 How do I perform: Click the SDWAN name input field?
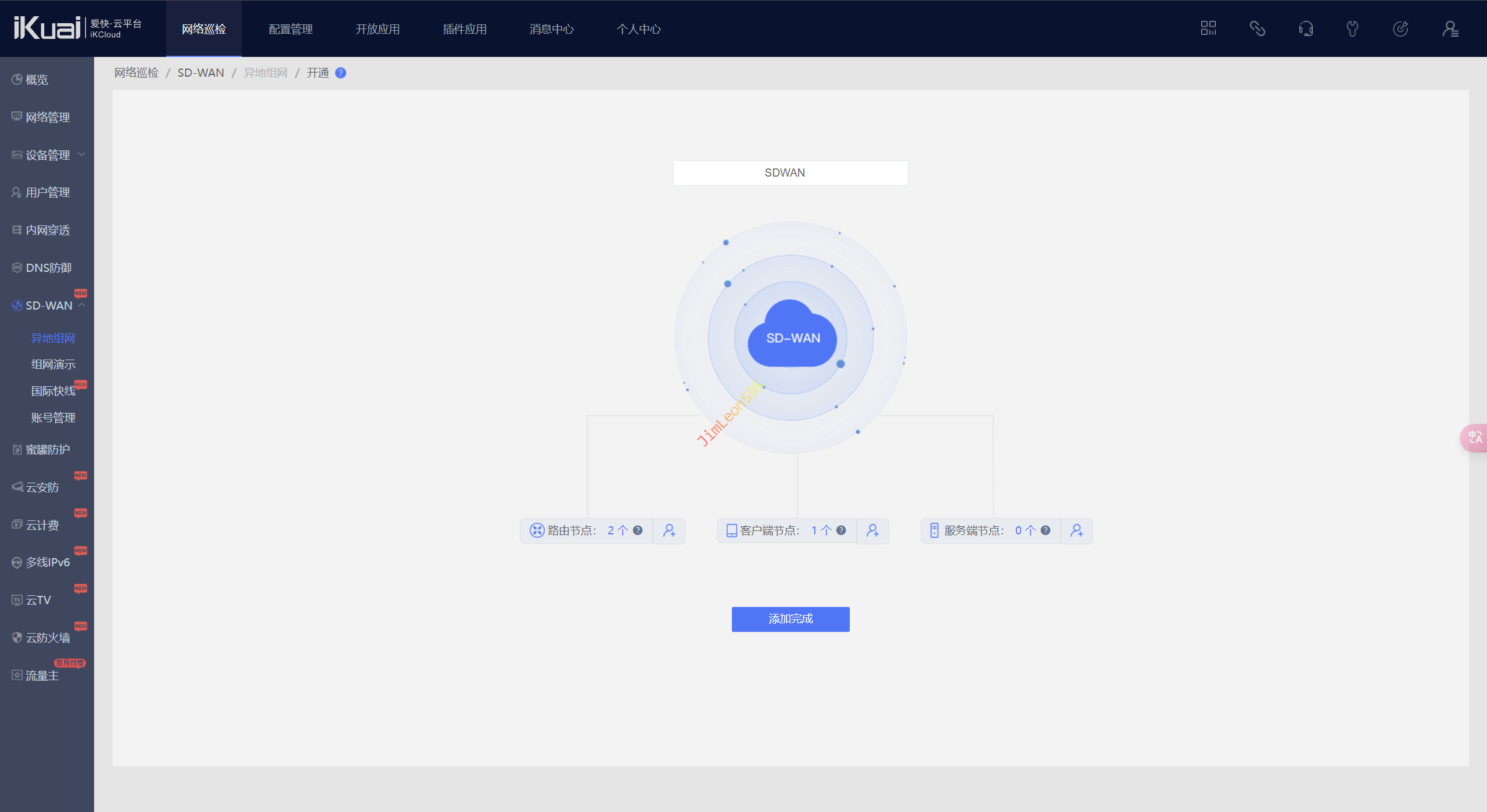point(790,173)
